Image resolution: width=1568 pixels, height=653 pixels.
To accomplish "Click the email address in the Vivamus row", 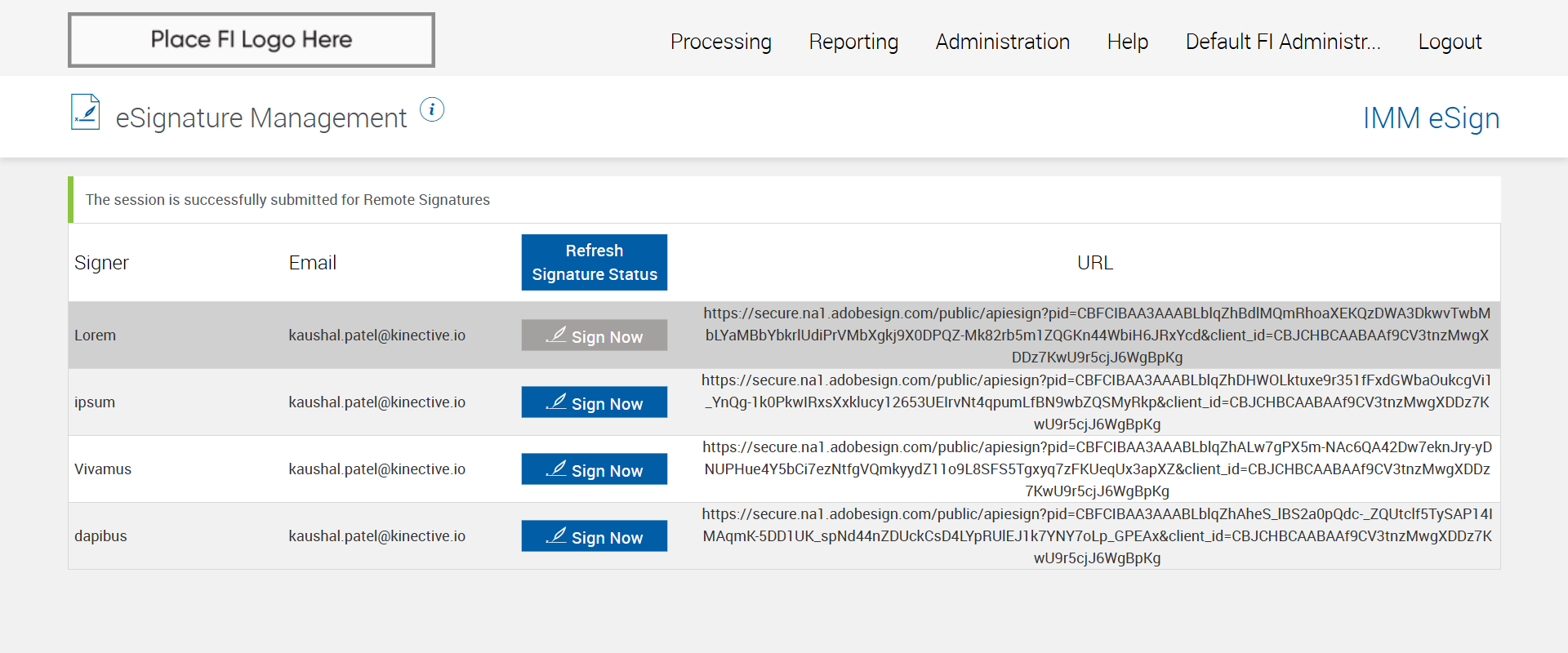I will coord(376,469).
